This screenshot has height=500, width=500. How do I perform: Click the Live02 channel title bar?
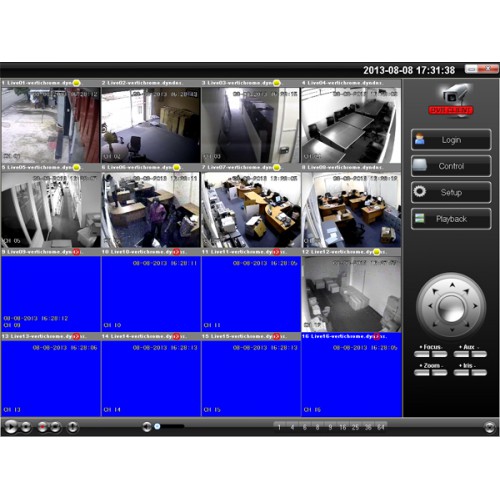click(x=151, y=83)
